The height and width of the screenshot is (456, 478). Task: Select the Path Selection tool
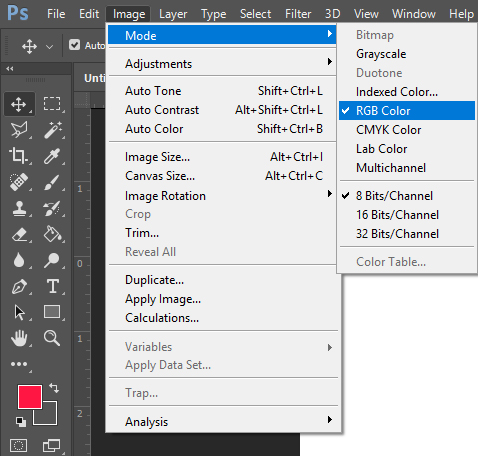coord(19,313)
